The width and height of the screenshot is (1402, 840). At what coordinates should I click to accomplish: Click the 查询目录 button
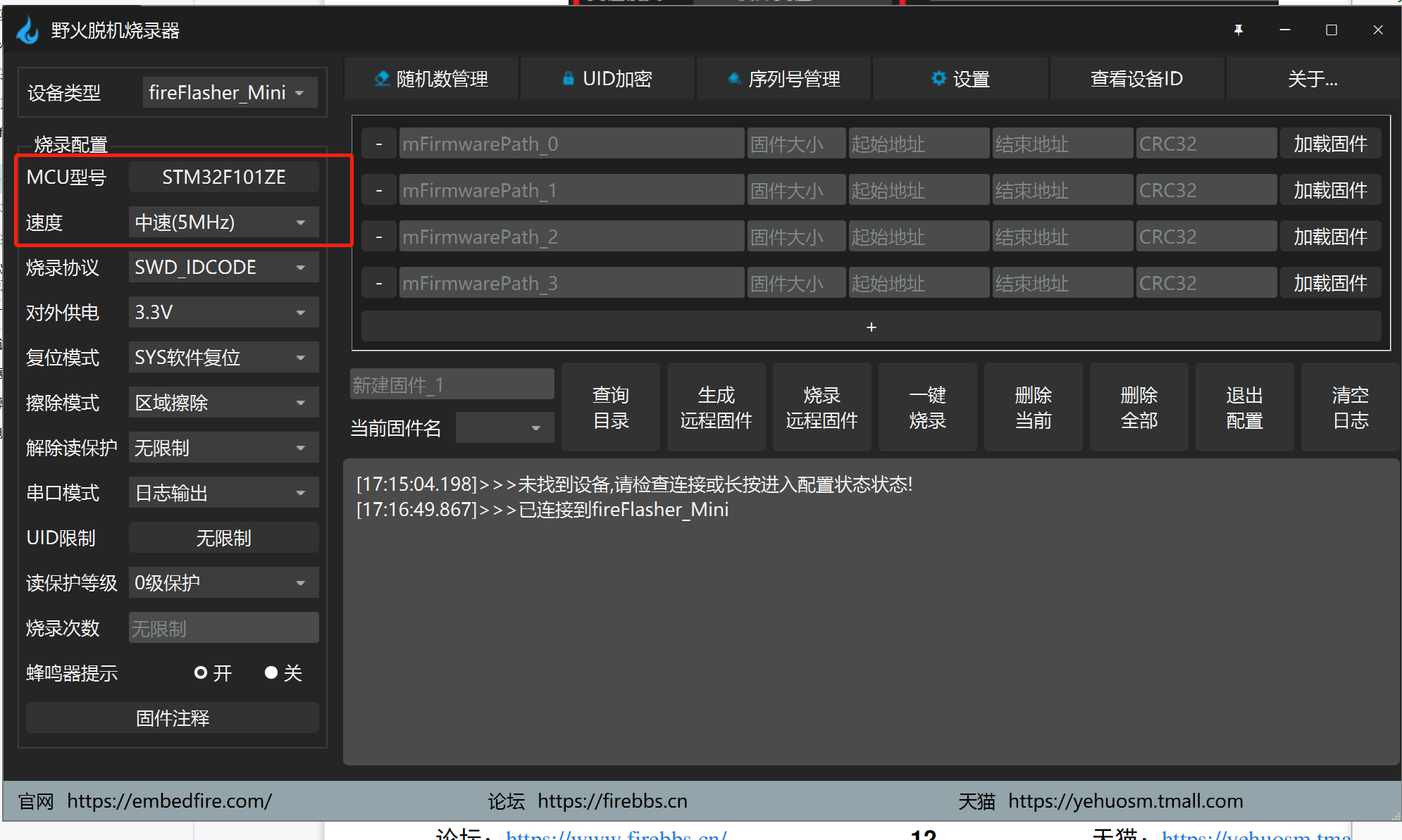coord(610,407)
